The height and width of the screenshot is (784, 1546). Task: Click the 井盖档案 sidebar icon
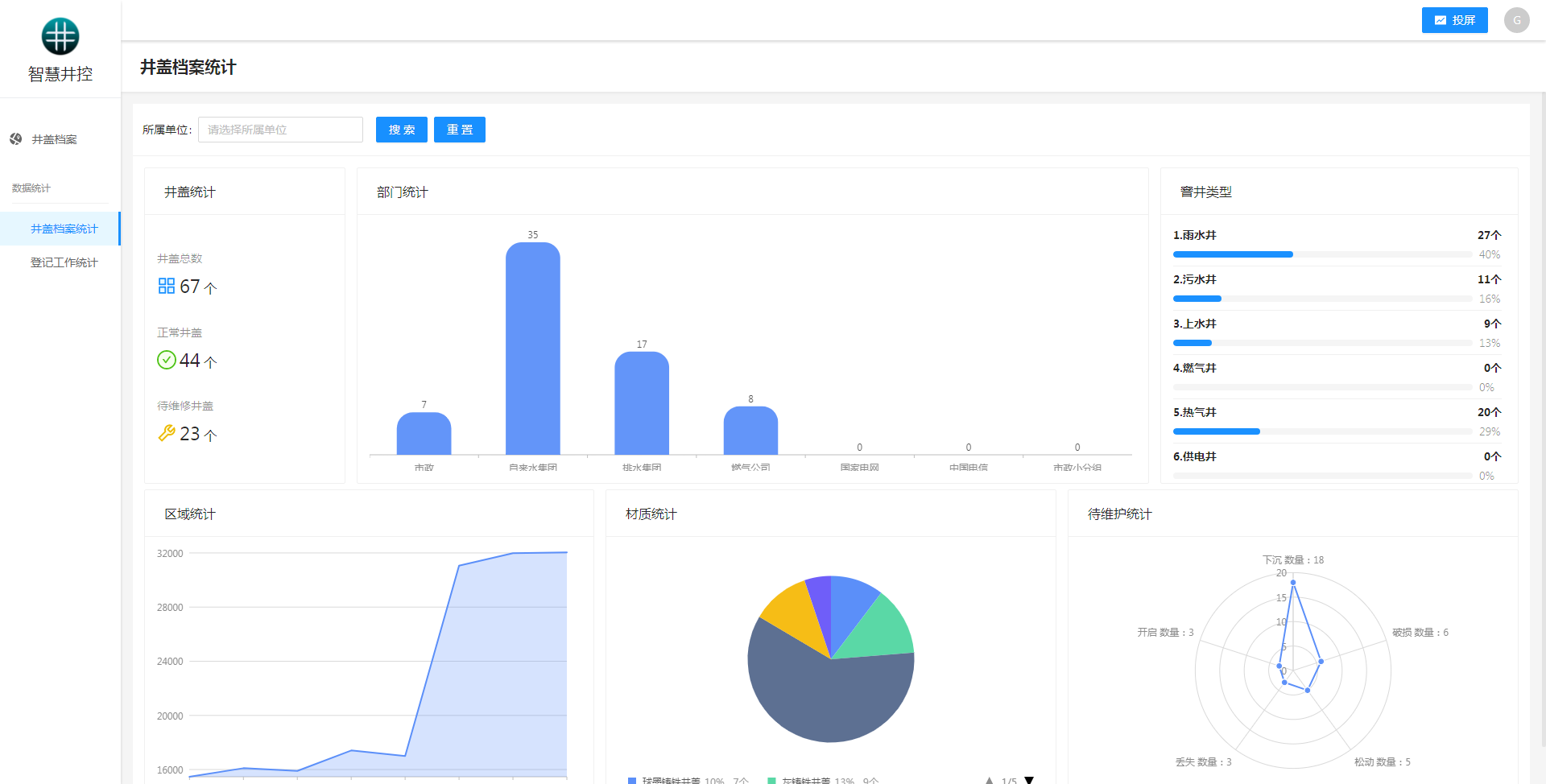tap(16, 139)
